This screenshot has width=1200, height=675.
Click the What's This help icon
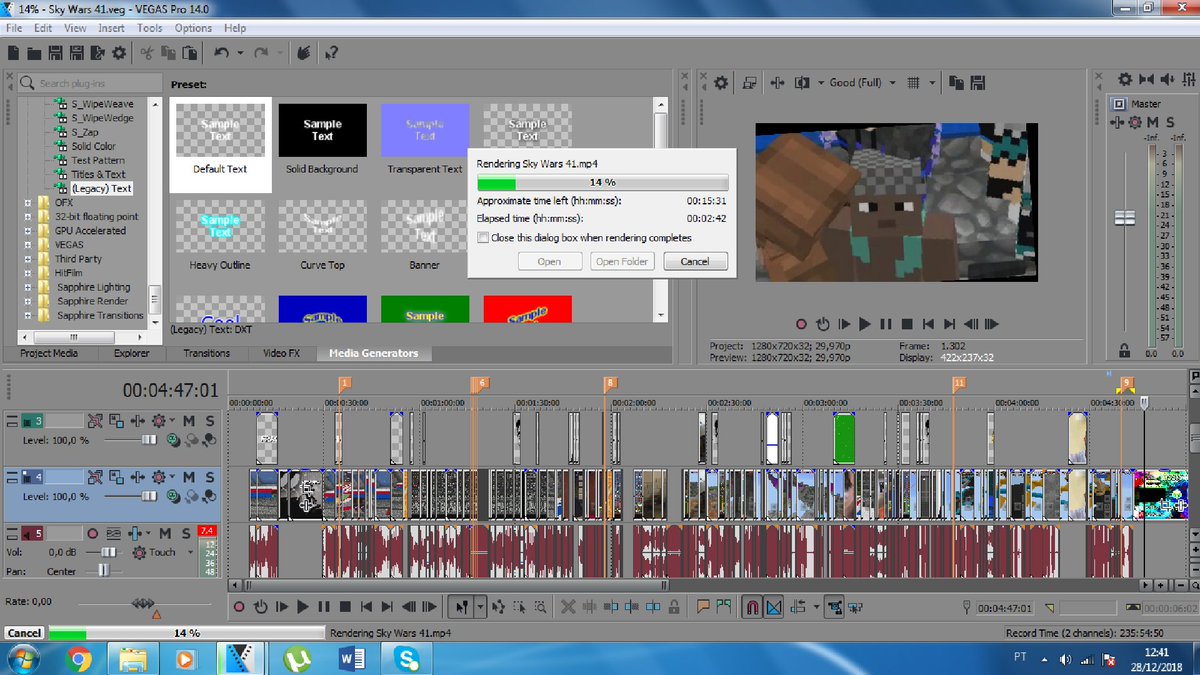click(x=332, y=53)
